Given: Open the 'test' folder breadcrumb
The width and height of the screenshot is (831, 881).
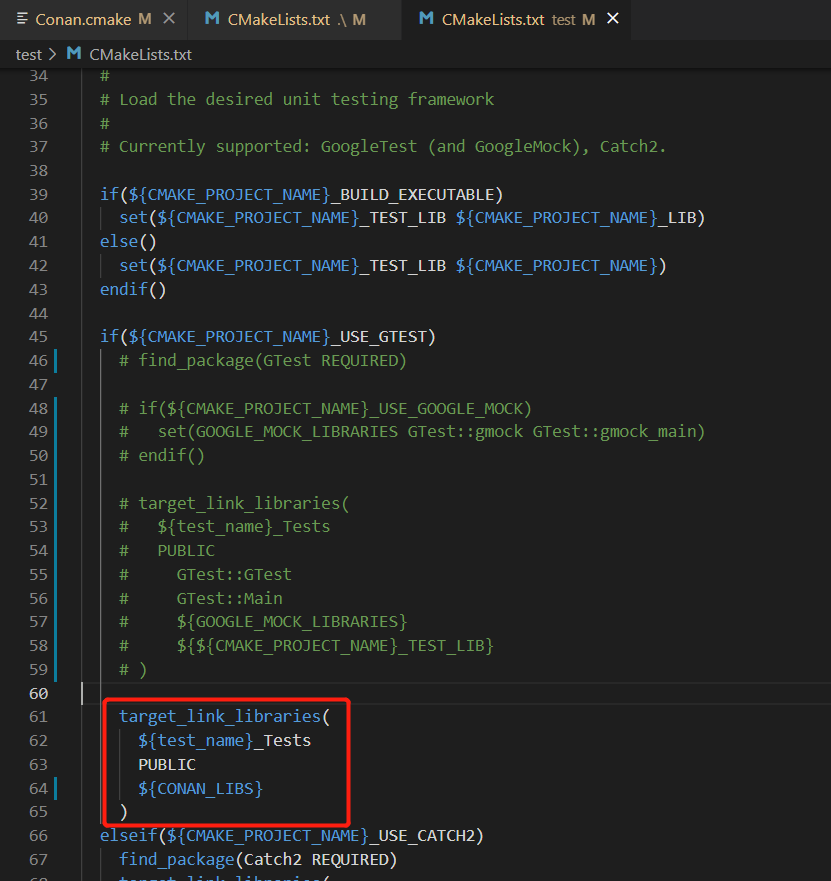Looking at the screenshot, I should tap(29, 55).
